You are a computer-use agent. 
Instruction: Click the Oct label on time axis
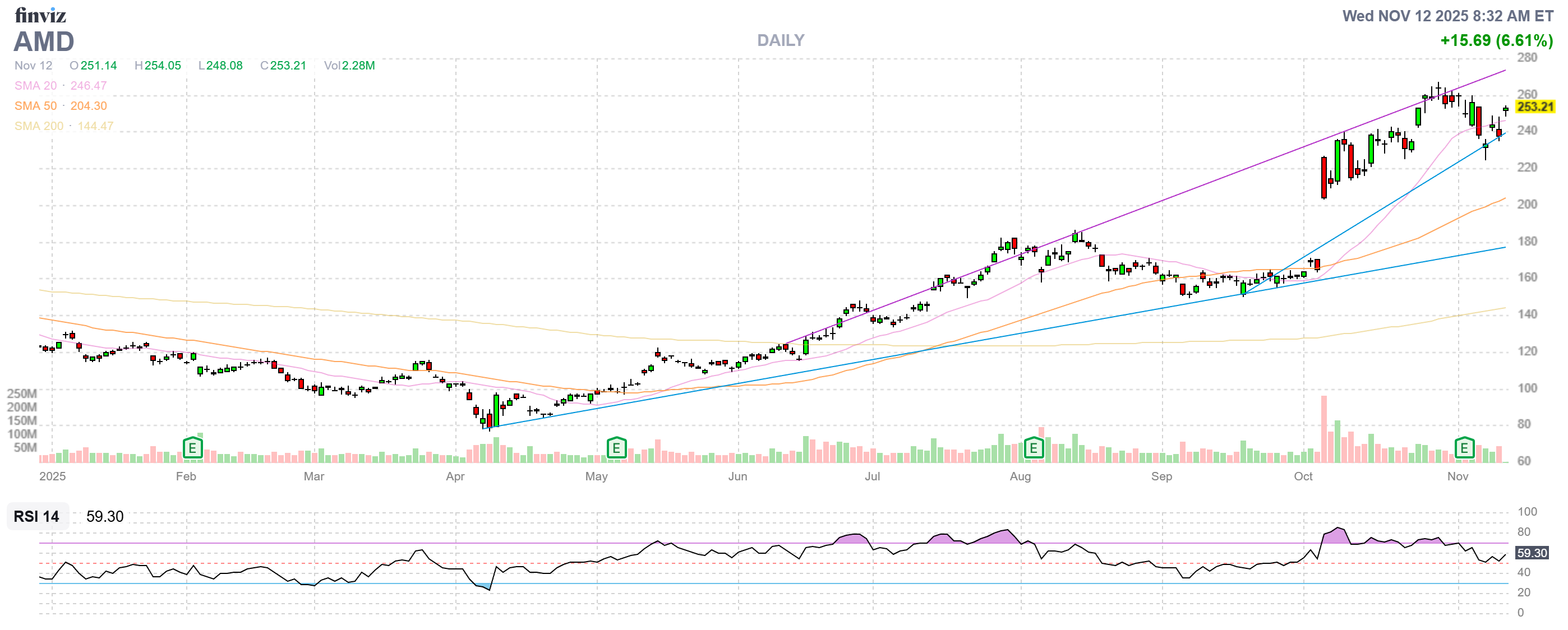(x=1303, y=476)
